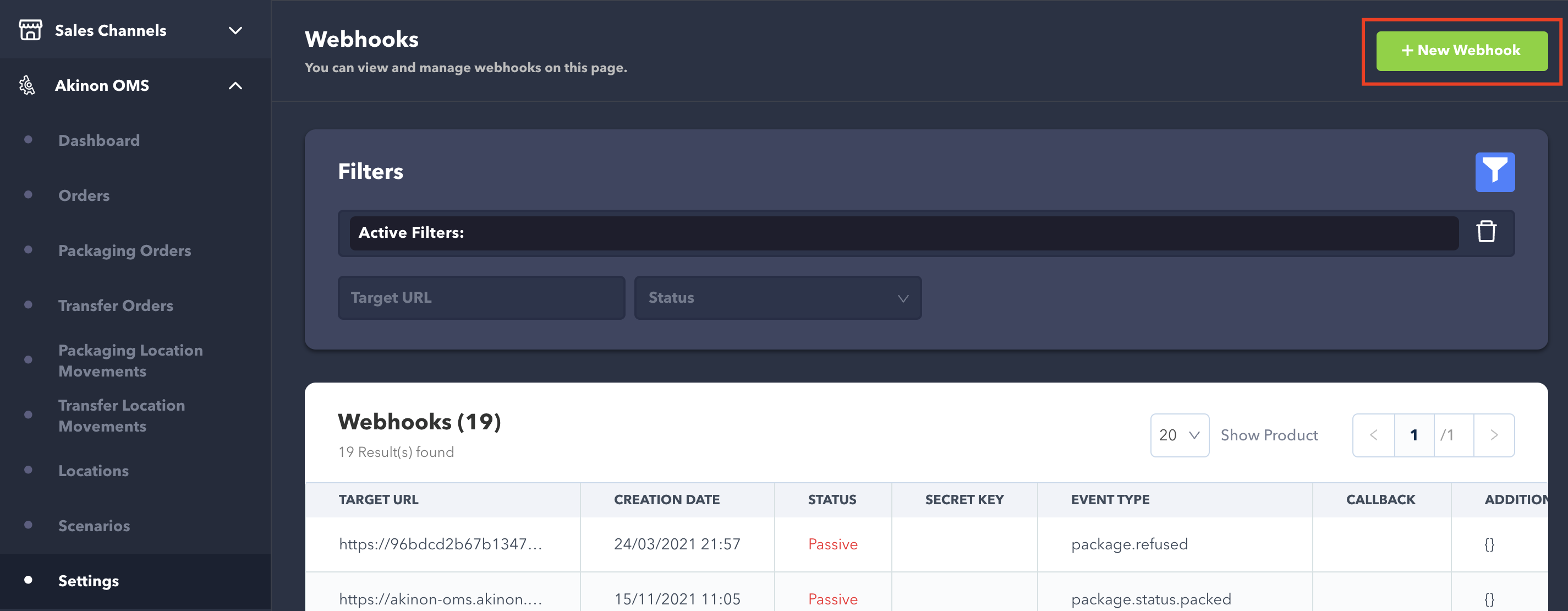
Task: Collapse the Akinon OMS menu chevron
Action: pos(235,86)
